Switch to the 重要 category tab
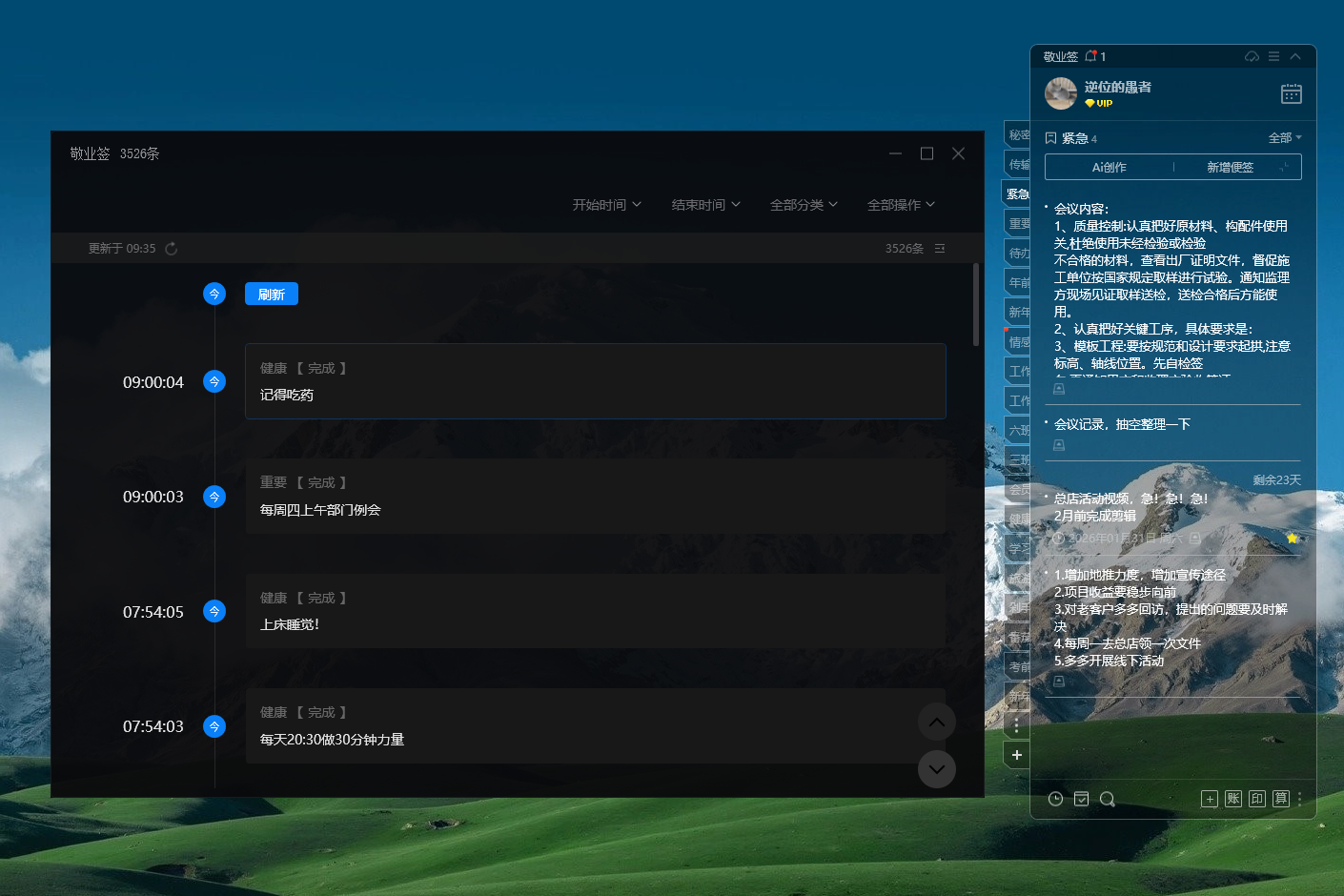This screenshot has height=896, width=1344. tap(1018, 224)
